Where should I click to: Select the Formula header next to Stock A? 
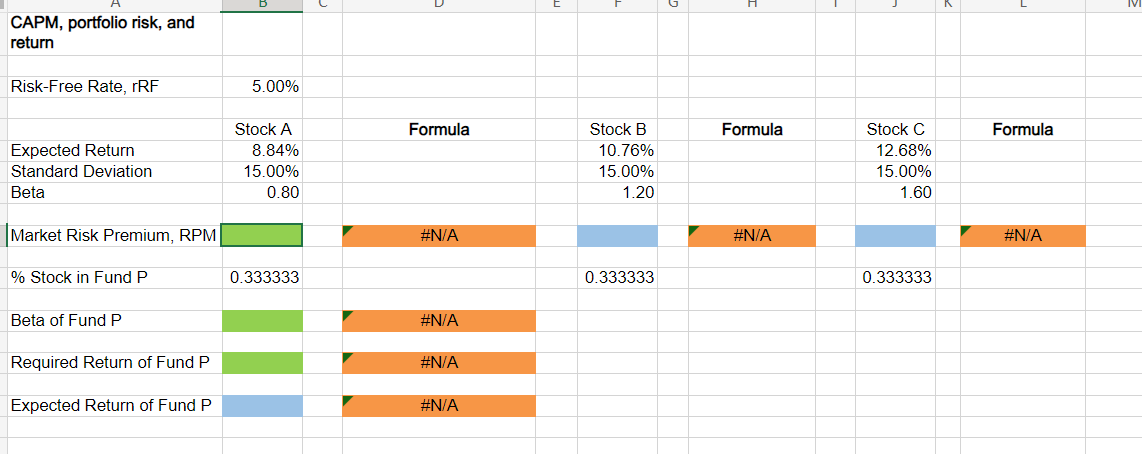438,130
